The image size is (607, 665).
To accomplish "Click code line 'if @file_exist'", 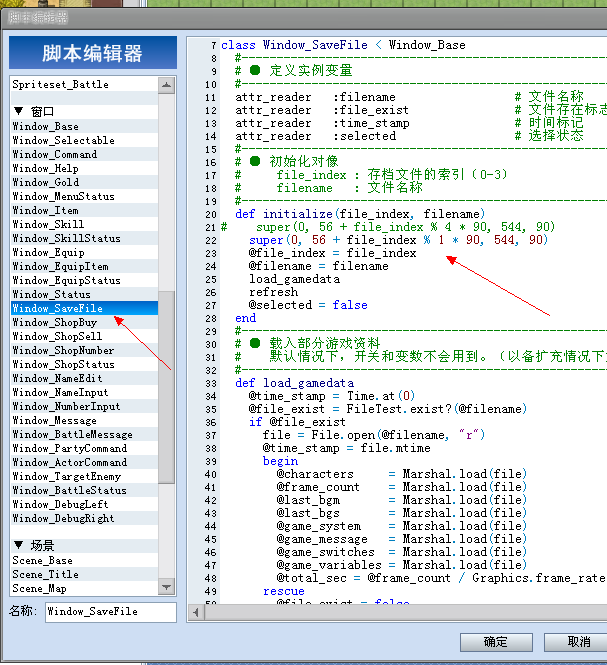I will click(297, 422).
